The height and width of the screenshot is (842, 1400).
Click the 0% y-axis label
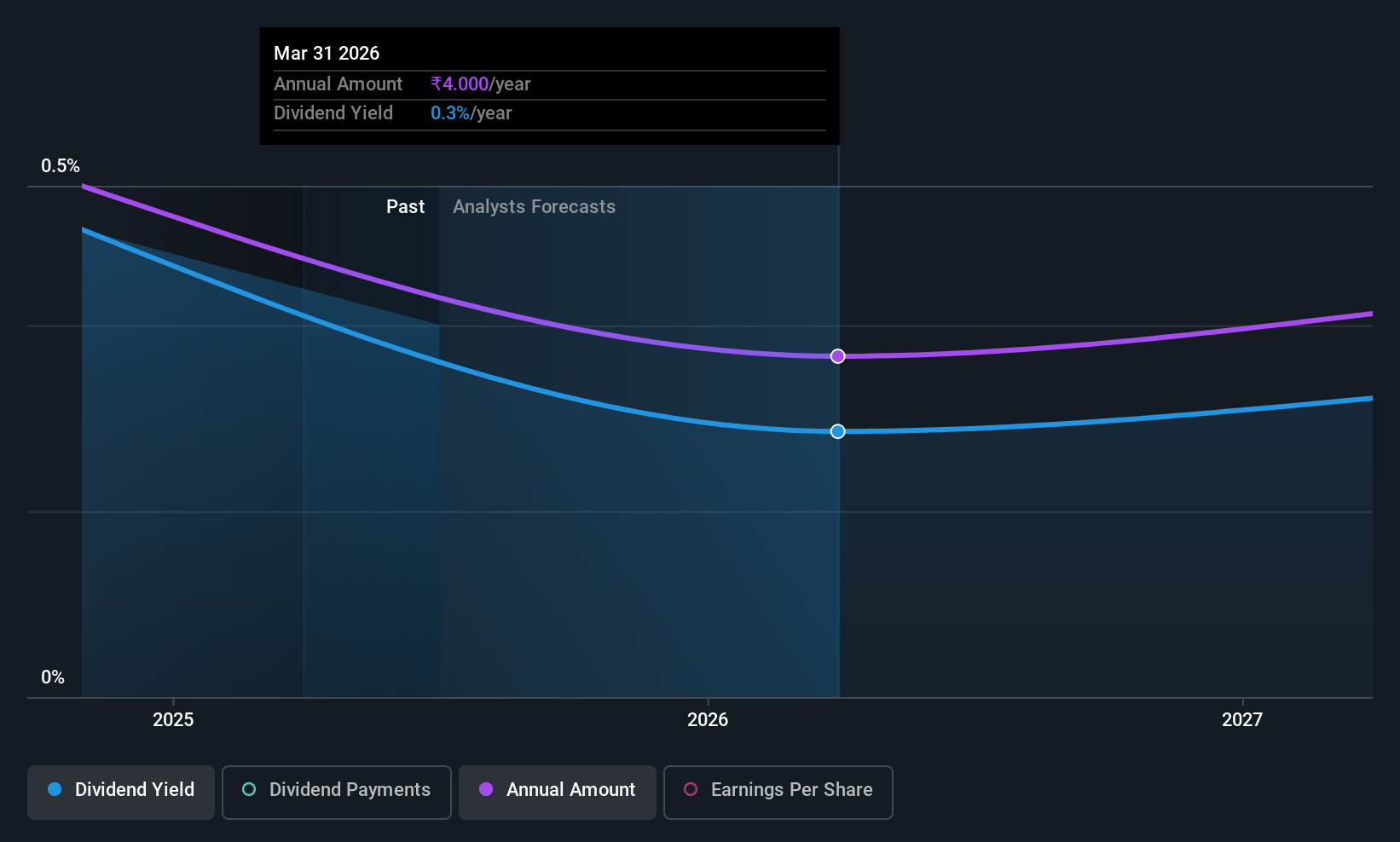[x=53, y=677]
